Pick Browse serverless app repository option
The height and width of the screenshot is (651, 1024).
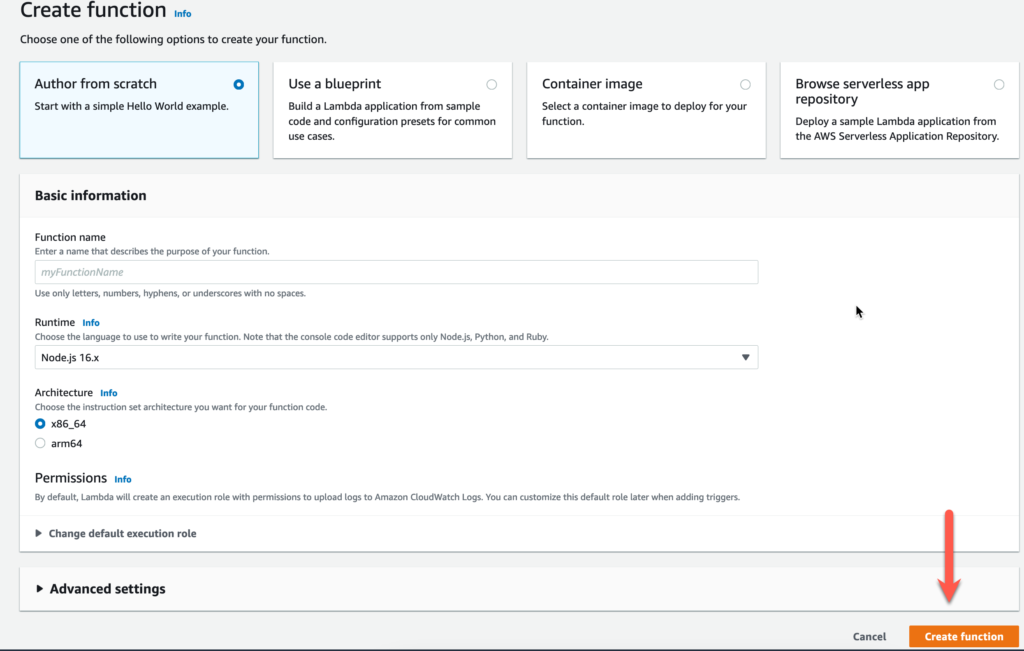coord(999,85)
